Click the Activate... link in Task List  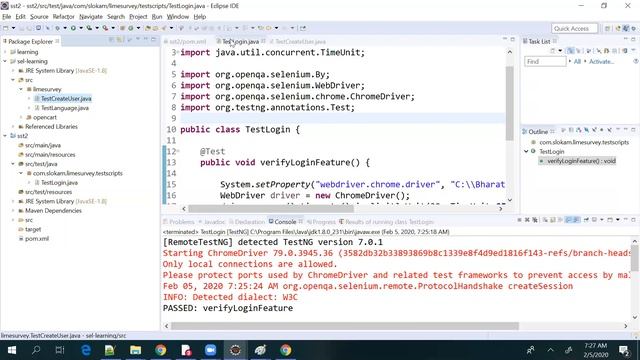pyautogui.click(x=601, y=62)
